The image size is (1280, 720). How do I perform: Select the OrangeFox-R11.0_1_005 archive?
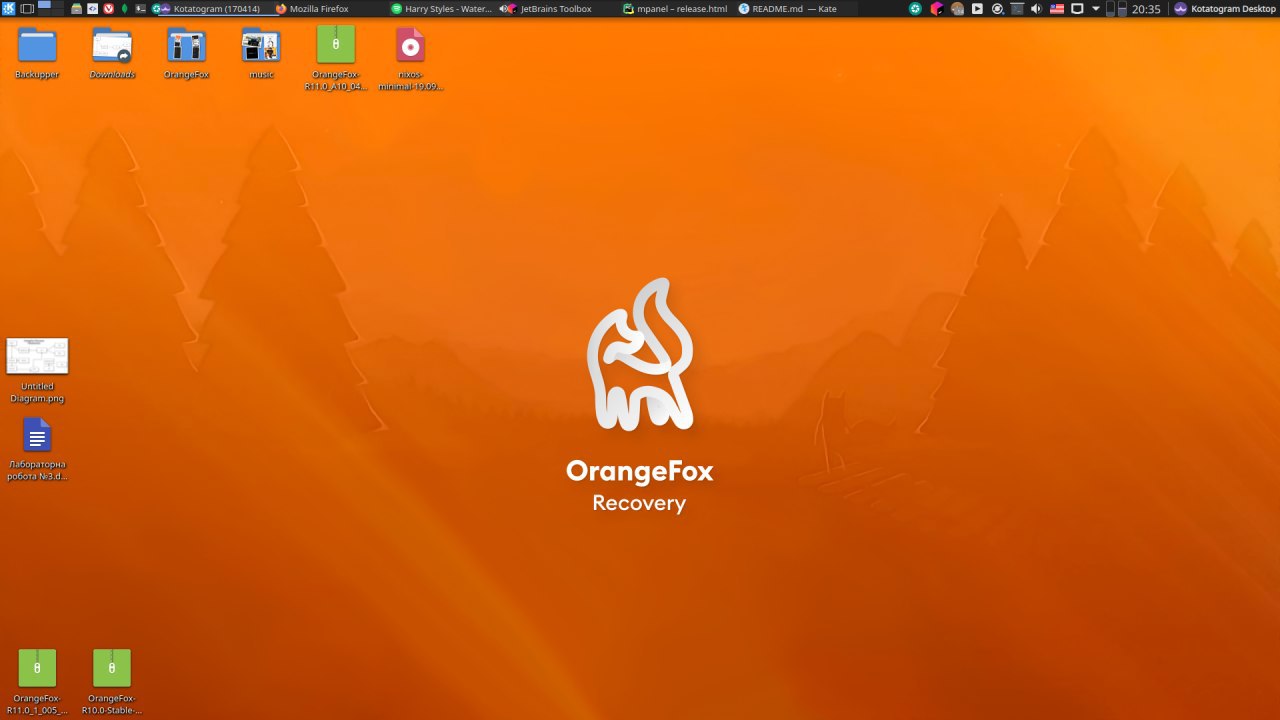[x=37, y=682]
